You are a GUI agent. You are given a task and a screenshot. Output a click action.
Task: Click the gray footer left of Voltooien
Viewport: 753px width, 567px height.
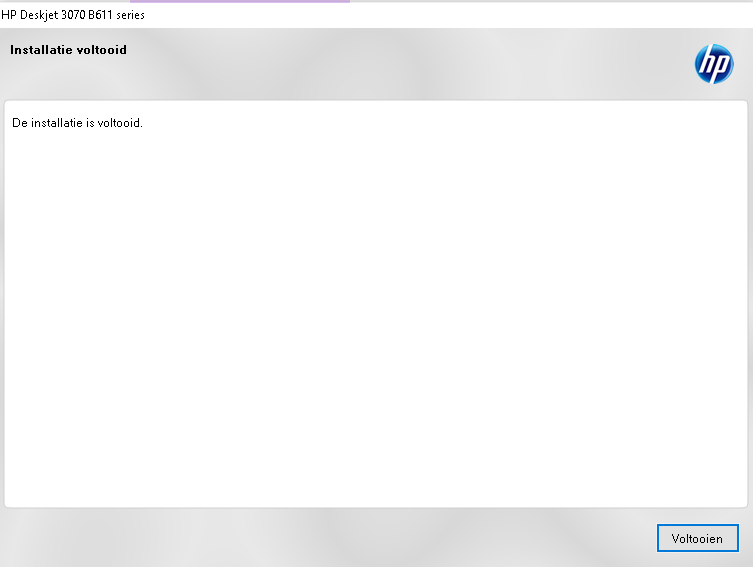pos(330,538)
